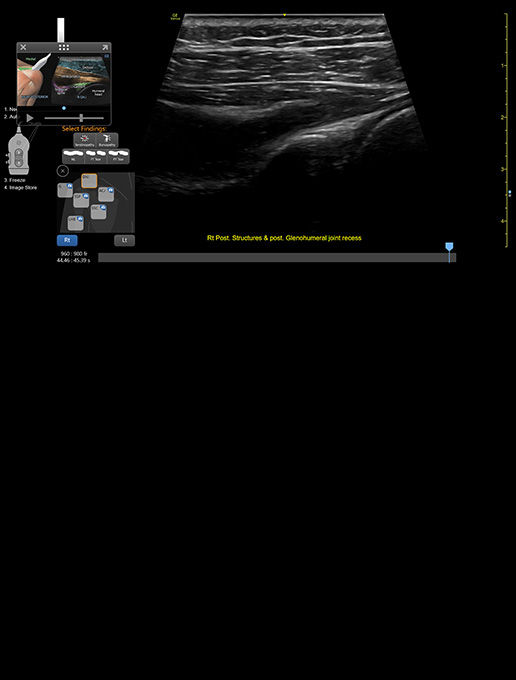The image size is (516, 680).
Task: Close the anatomy reference popup
Action: point(23,47)
